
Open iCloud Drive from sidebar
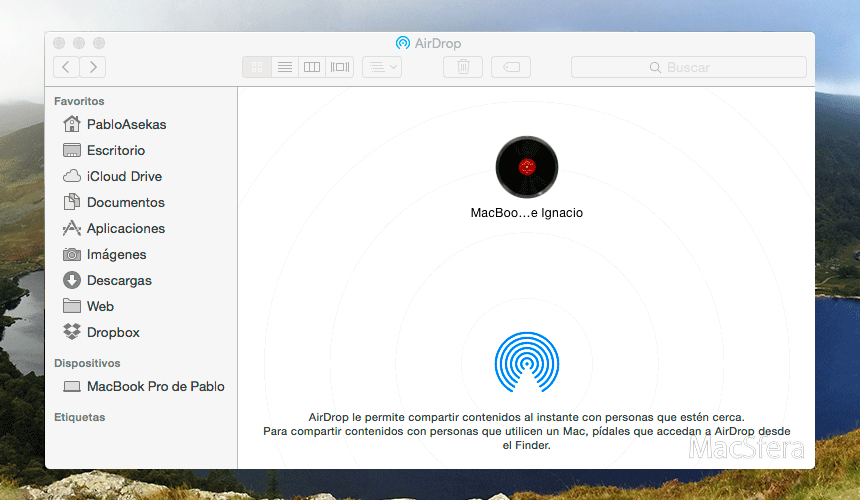[x=124, y=176]
